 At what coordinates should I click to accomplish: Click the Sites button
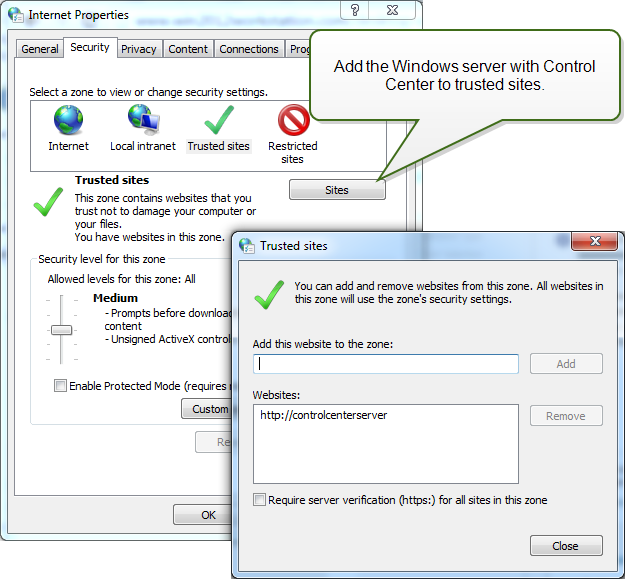click(x=337, y=190)
